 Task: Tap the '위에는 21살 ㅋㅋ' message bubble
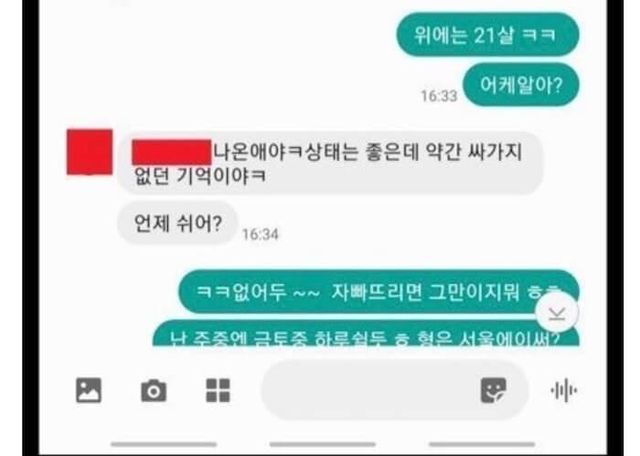click(x=488, y=35)
